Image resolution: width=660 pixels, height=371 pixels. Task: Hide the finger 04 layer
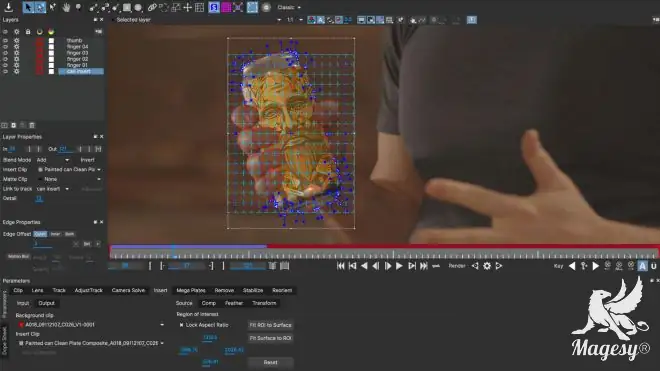(x=5, y=47)
